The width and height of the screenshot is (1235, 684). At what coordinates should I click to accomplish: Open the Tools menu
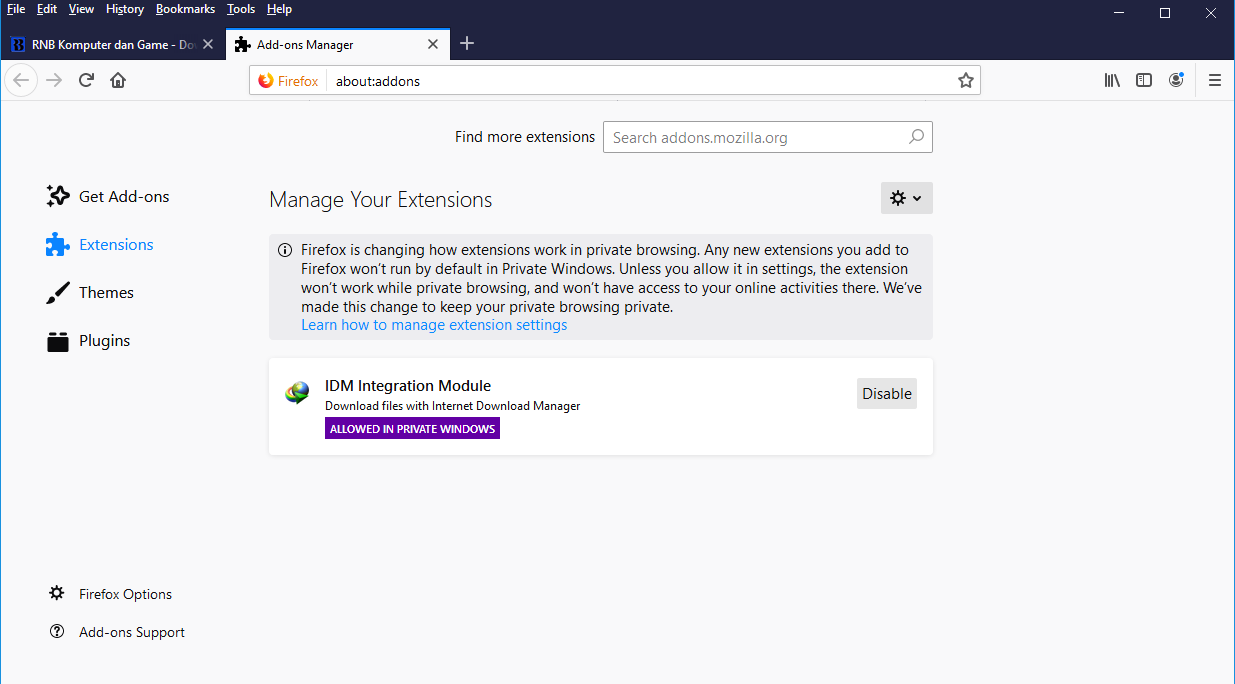241,9
